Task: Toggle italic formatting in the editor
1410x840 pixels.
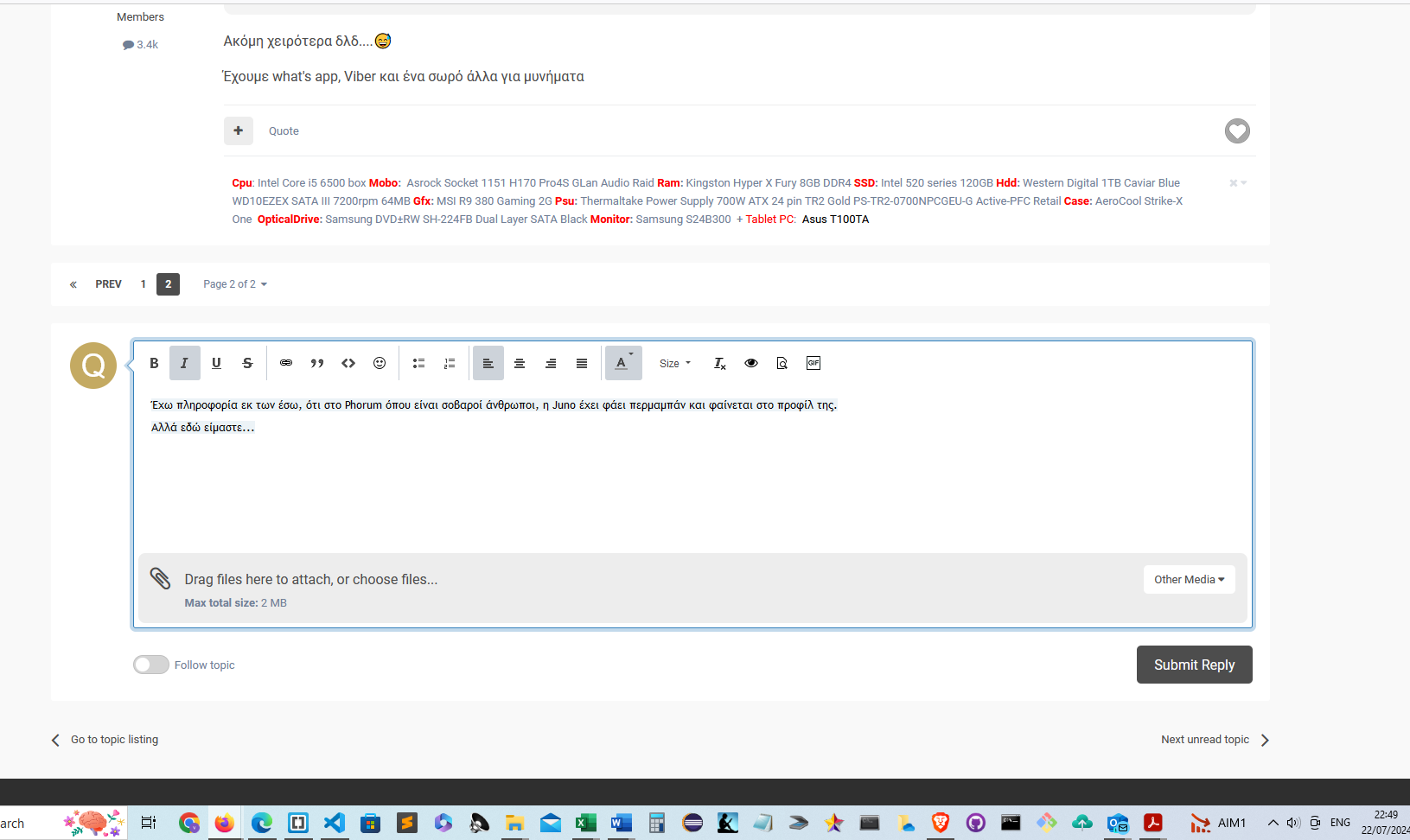Action: click(x=185, y=363)
